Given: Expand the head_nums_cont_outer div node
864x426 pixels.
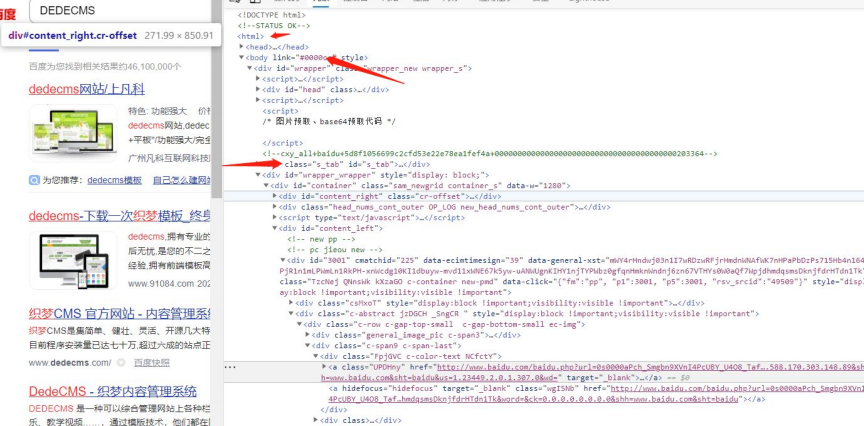Looking at the screenshot, I should (275, 207).
